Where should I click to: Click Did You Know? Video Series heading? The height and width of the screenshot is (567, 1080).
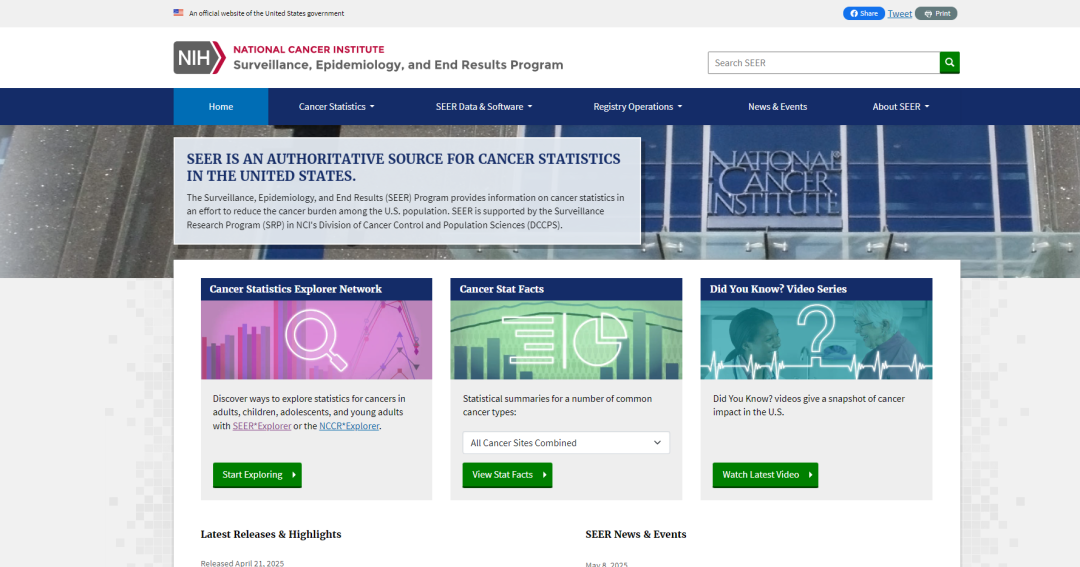tap(778, 289)
